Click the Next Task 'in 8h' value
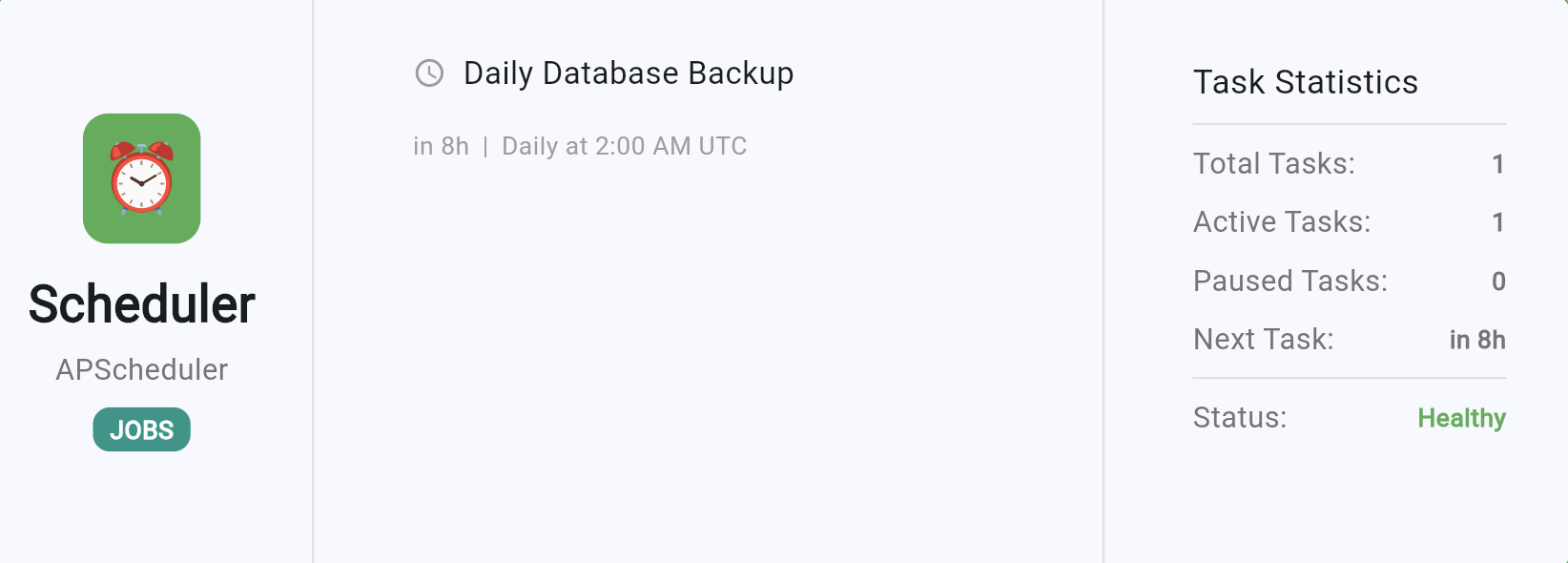1568x563 pixels. point(1476,340)
